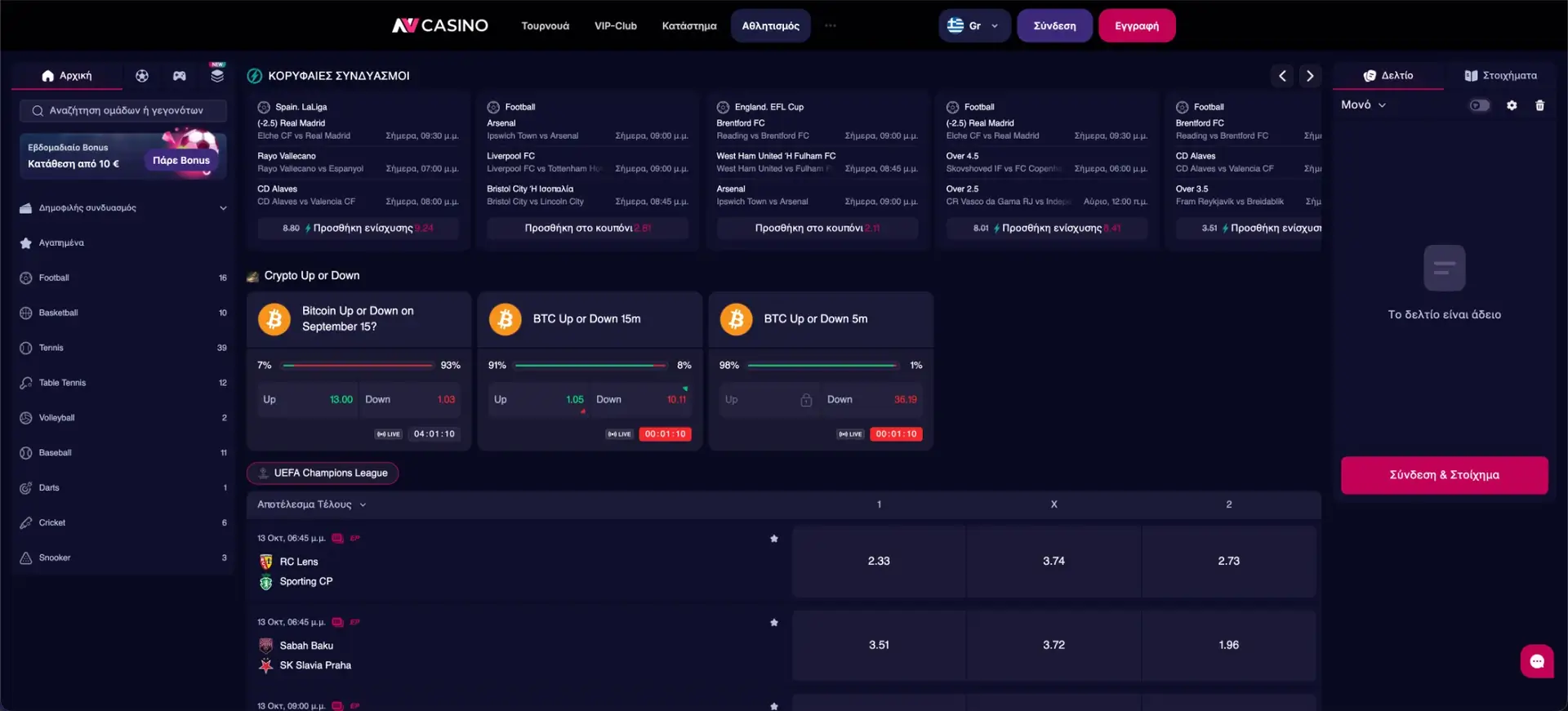Image resolution: width=1568 pixels, height=711 pixels.
Task: Toggle the bet slip switch next to Μονό
Action: (x=1479, y=105)
